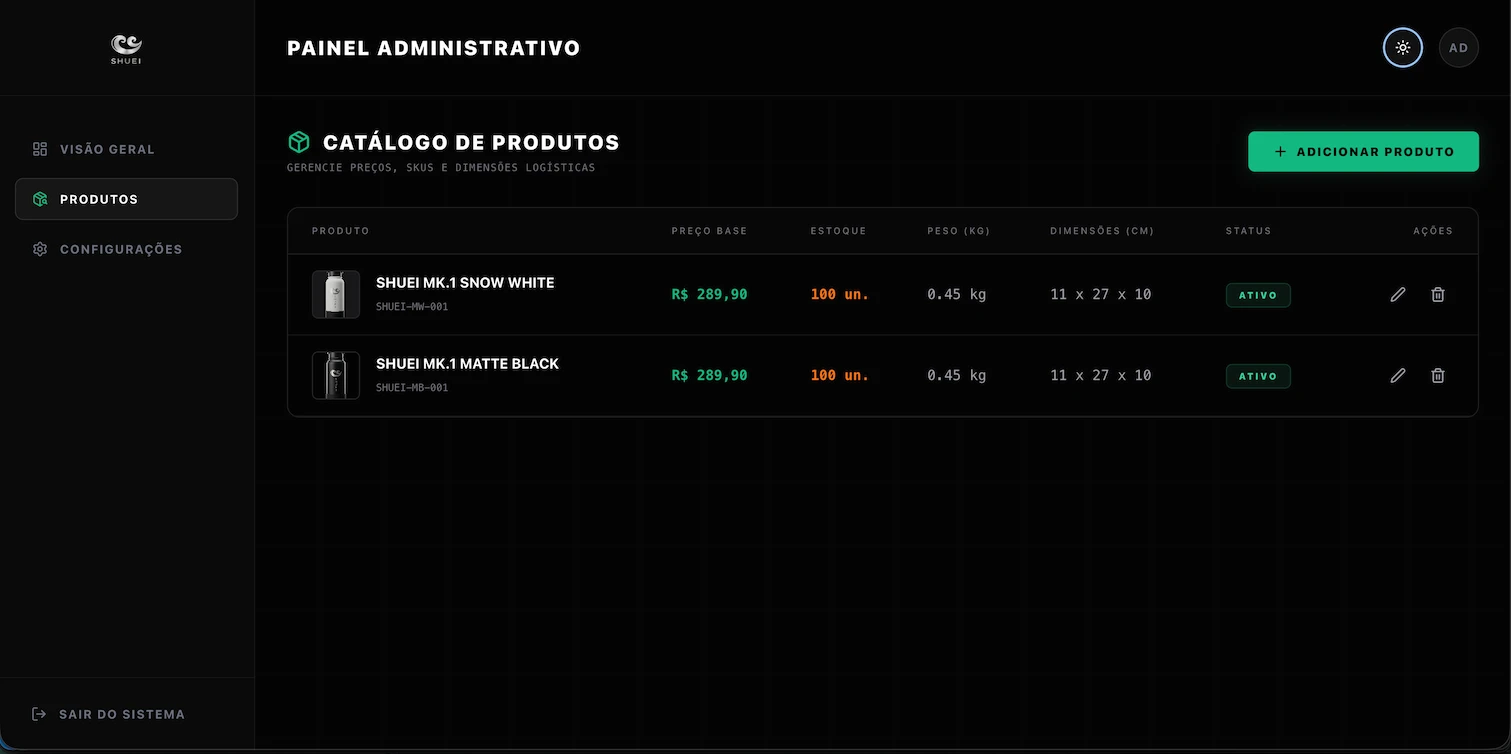Click the R$ 289,90 price of Matte Black
This screenshot has height=754, width=1511.
709,375
